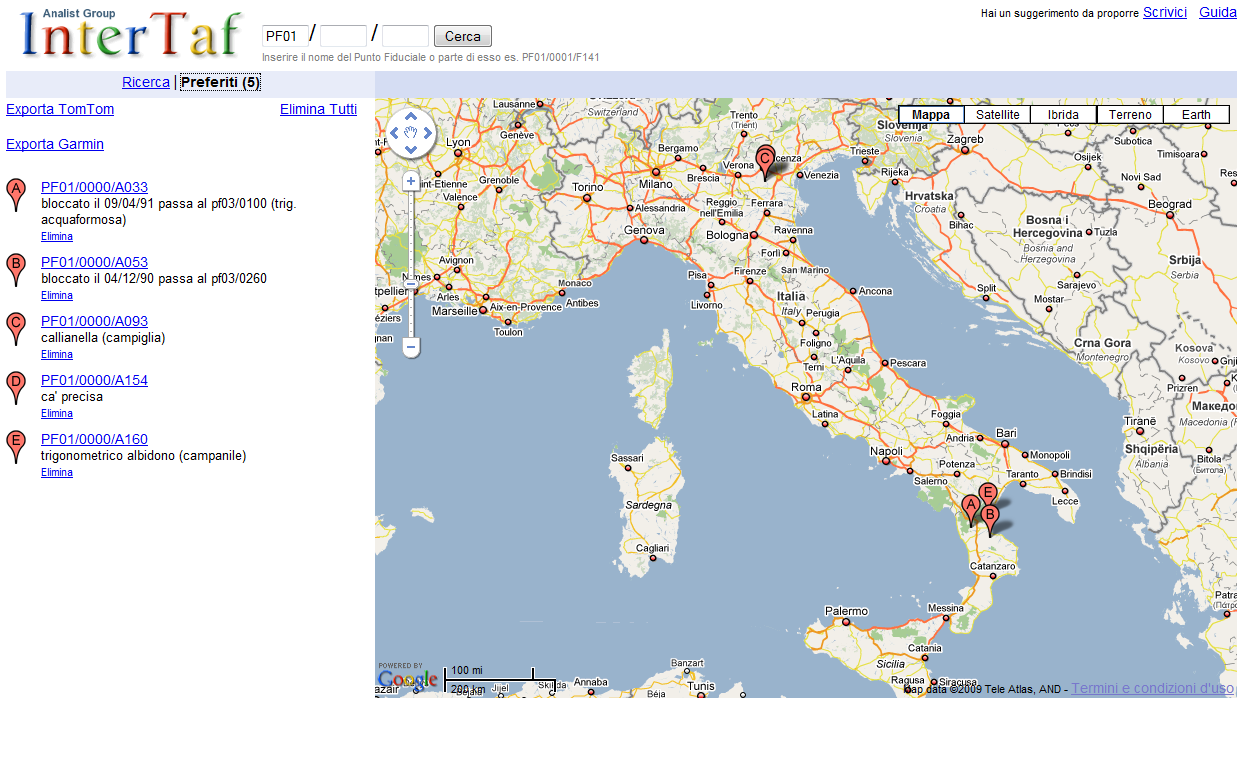Click the text 'callianella (campiglia)'
This screenshot has height=779, width=1245.
pos(103,338)
